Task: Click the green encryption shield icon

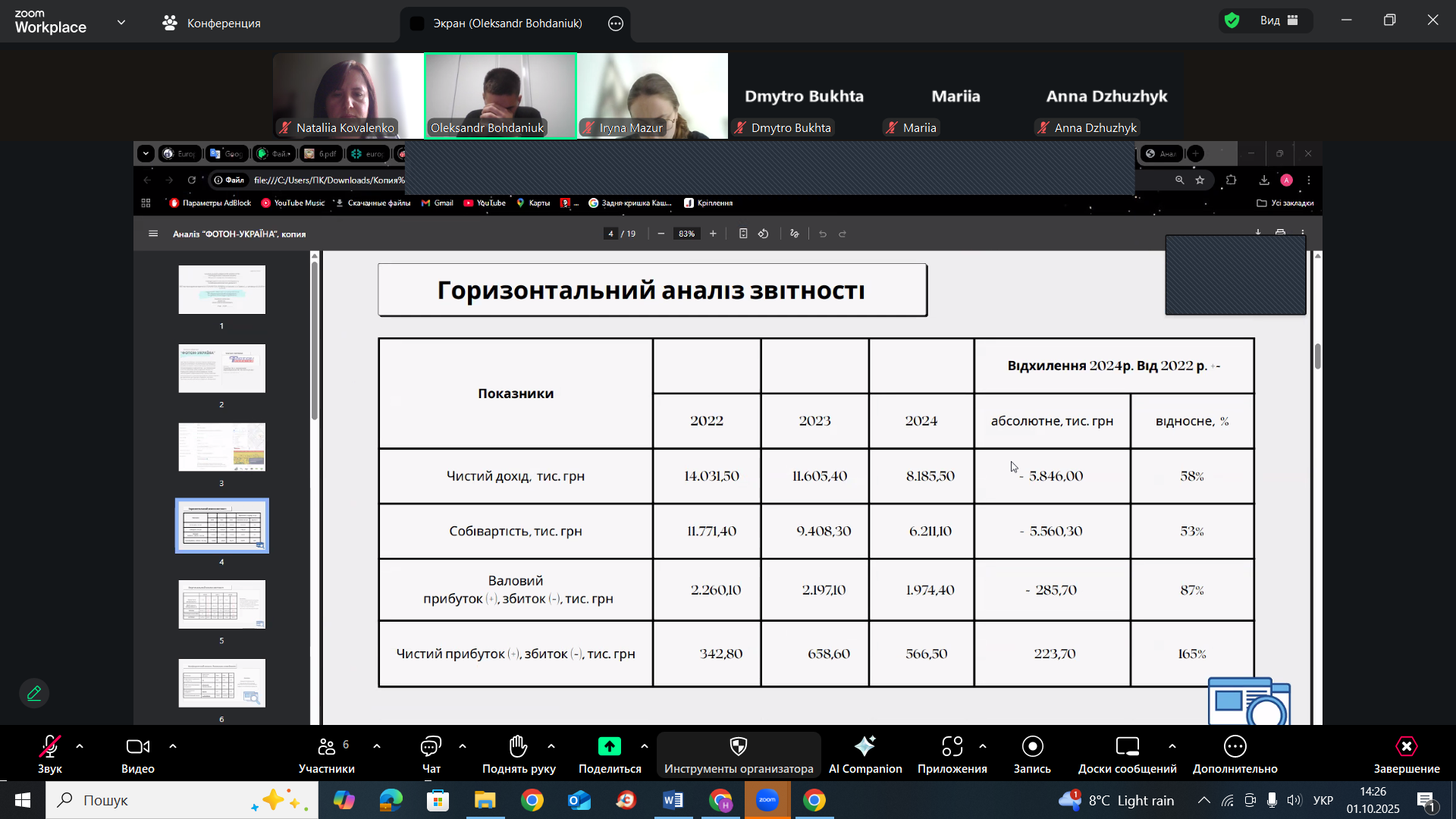Action: 1232,20
